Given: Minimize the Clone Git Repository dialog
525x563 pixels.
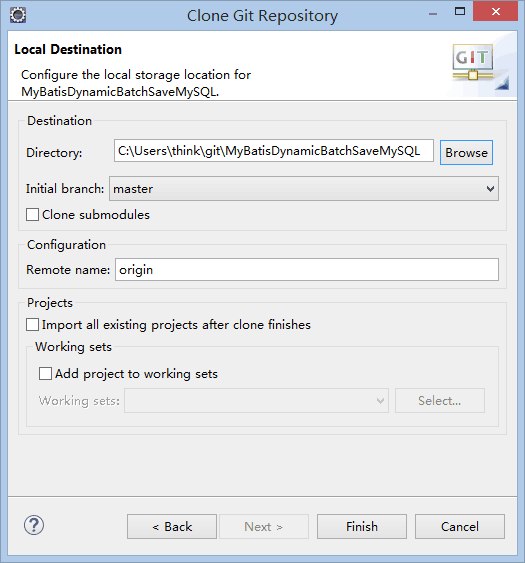Looking at the screenshot, I should coord(433,13).
